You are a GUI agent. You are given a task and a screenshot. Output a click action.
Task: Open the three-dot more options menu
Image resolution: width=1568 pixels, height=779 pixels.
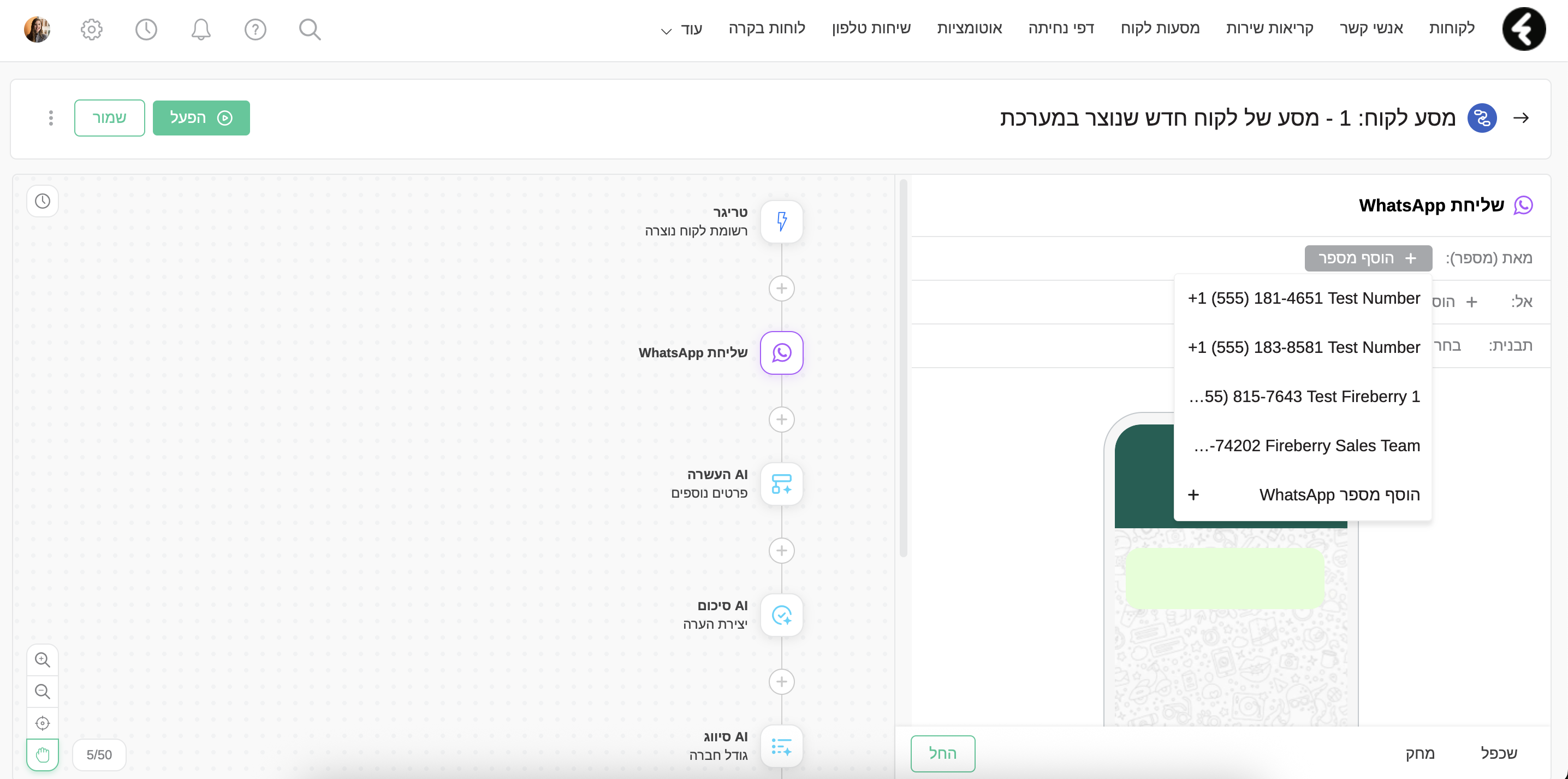tap(51, 117)
